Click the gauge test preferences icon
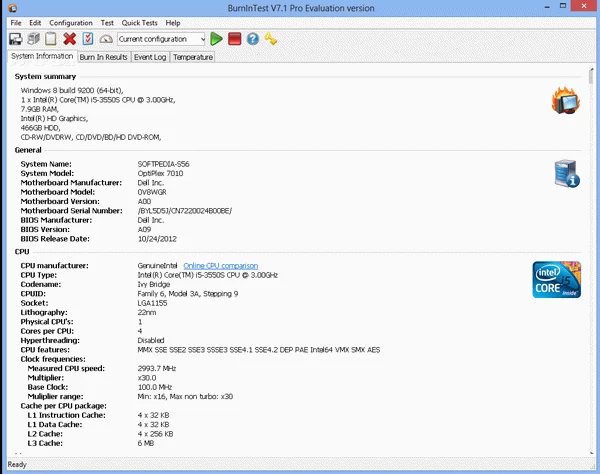The height and width of the screenshot is (474, 600). tap(106, 39)
